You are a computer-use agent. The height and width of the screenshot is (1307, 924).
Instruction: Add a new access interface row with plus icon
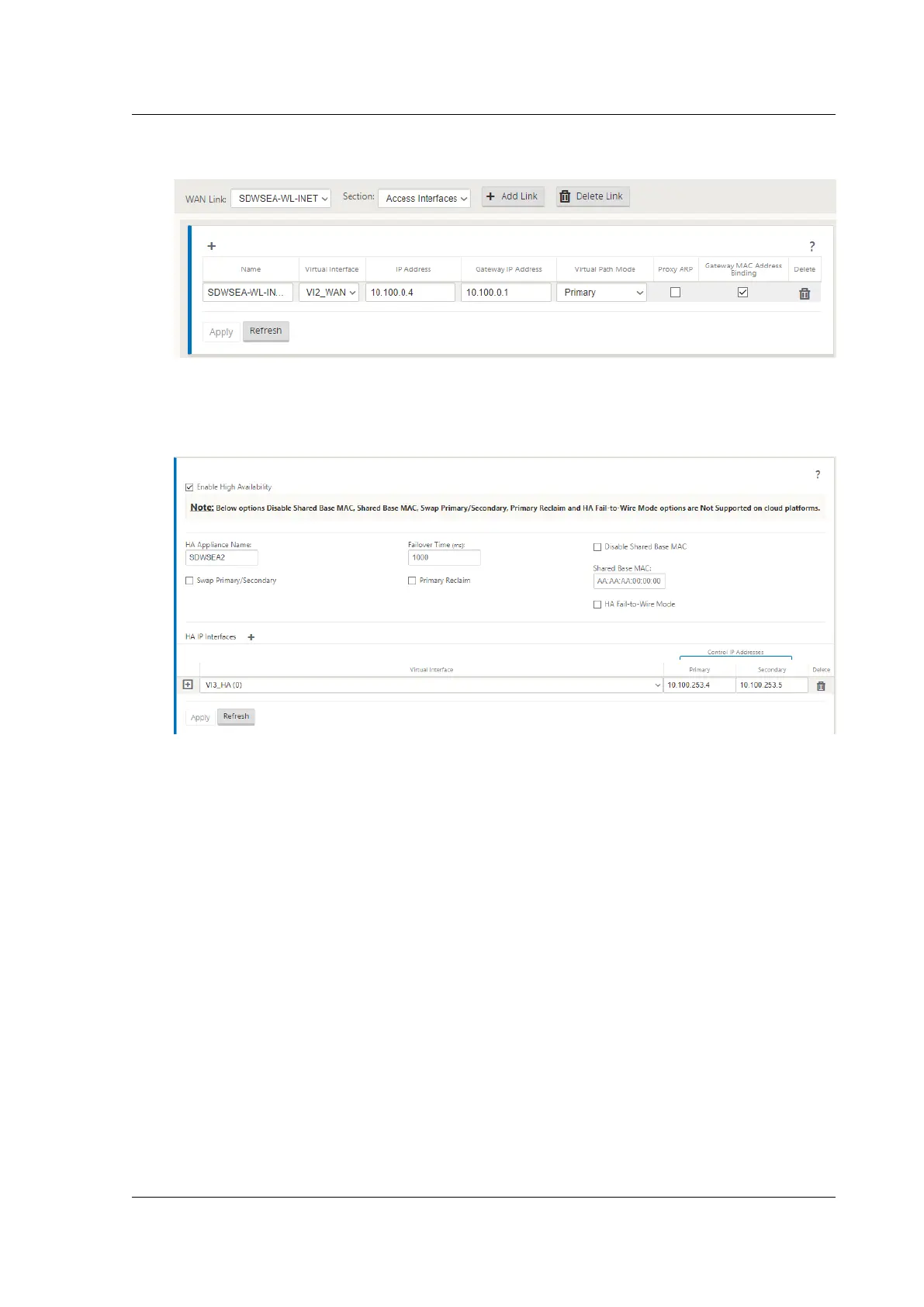click(211, 246)
